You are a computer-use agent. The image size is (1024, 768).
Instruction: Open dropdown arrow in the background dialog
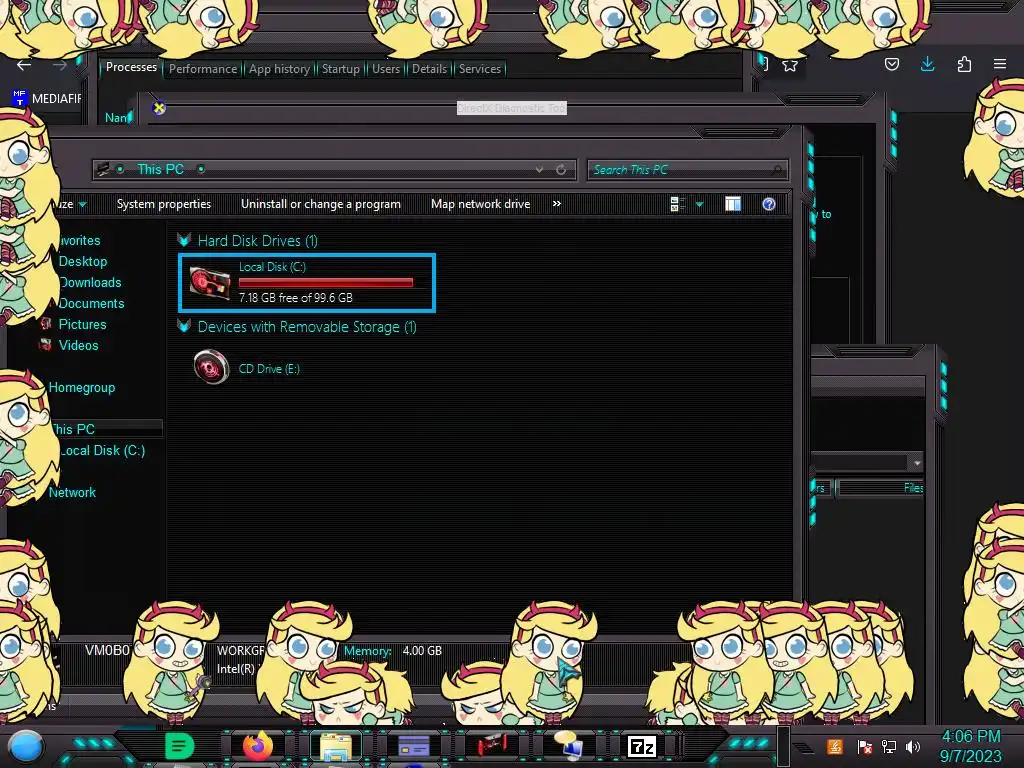(x=917, y=462)
